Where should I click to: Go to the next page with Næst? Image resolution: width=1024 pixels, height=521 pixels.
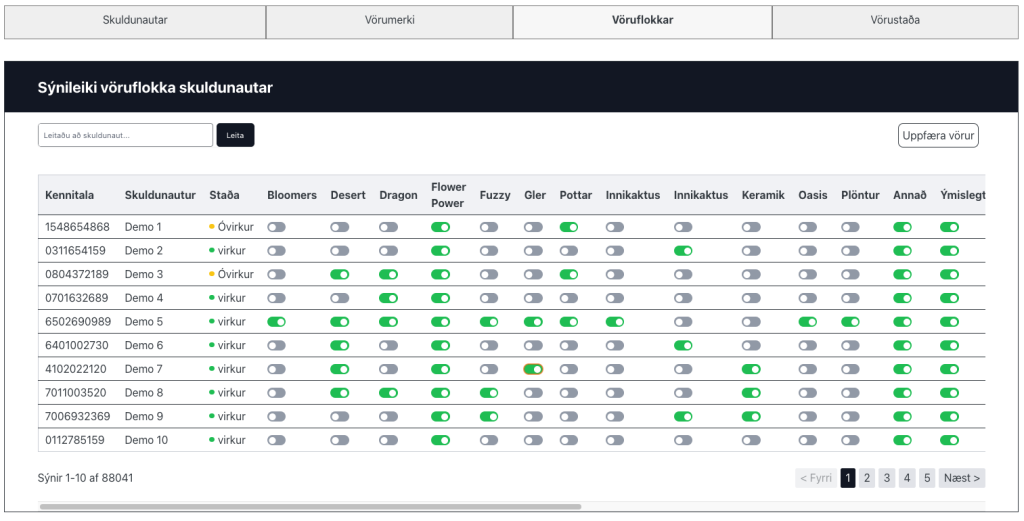(962, 478)
